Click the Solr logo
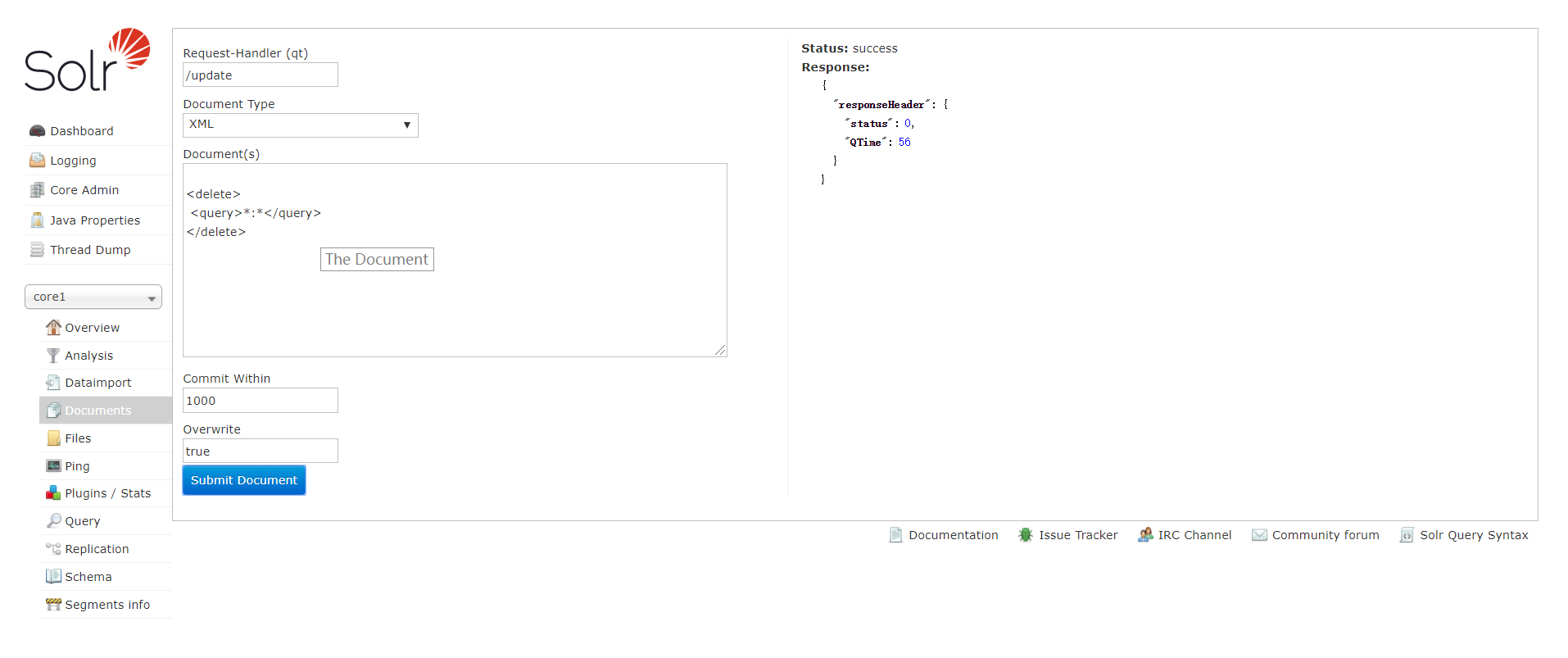 click(x=87, y=60)
